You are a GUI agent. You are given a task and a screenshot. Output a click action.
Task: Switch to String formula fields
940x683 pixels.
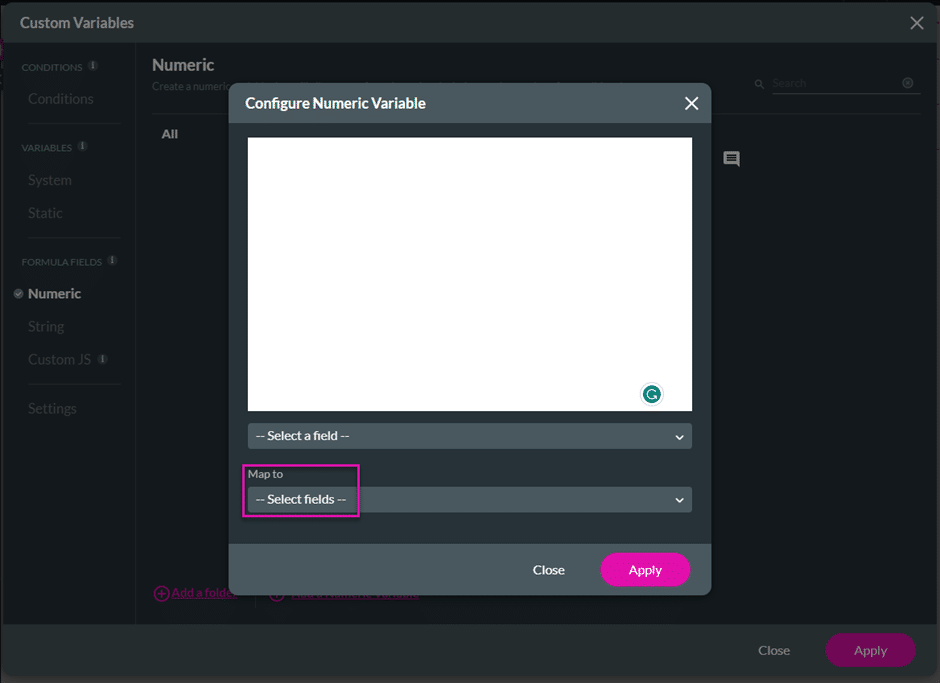coord(46,327)
